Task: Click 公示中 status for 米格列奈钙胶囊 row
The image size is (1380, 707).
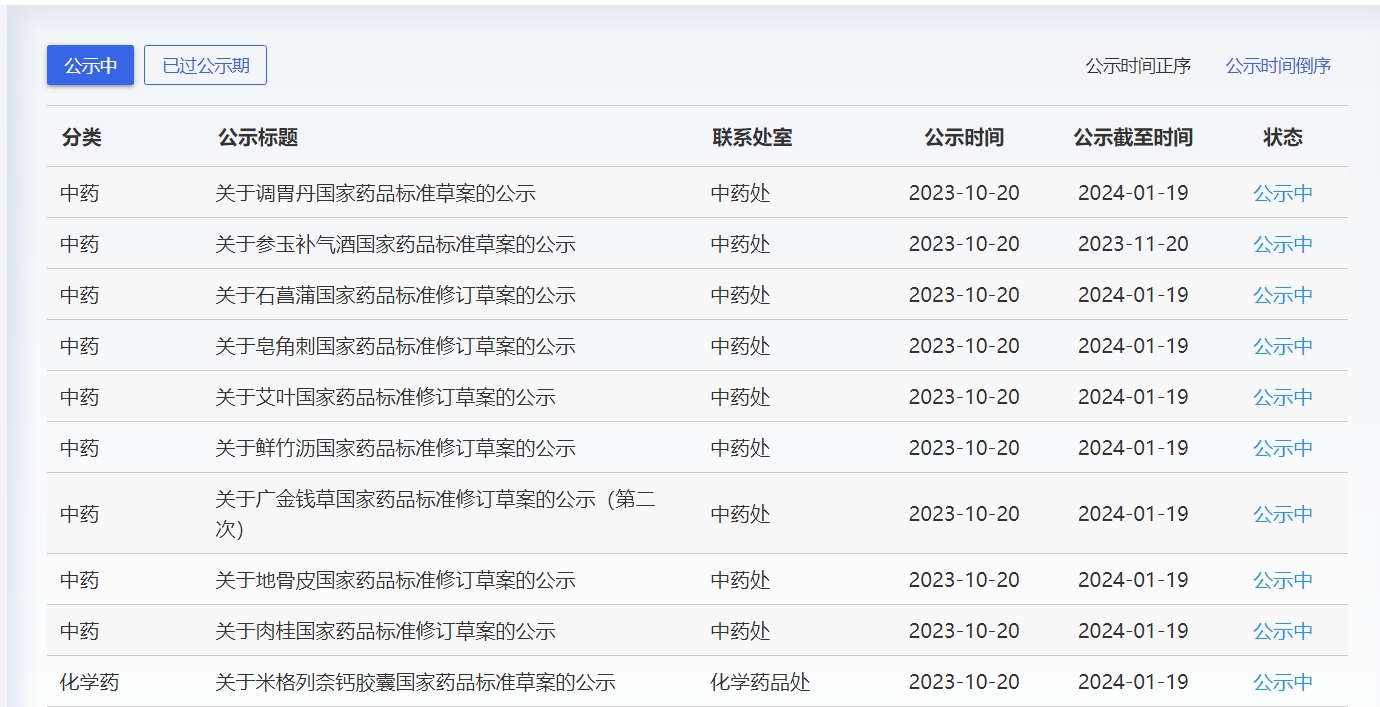Action: pos(1283,682)
